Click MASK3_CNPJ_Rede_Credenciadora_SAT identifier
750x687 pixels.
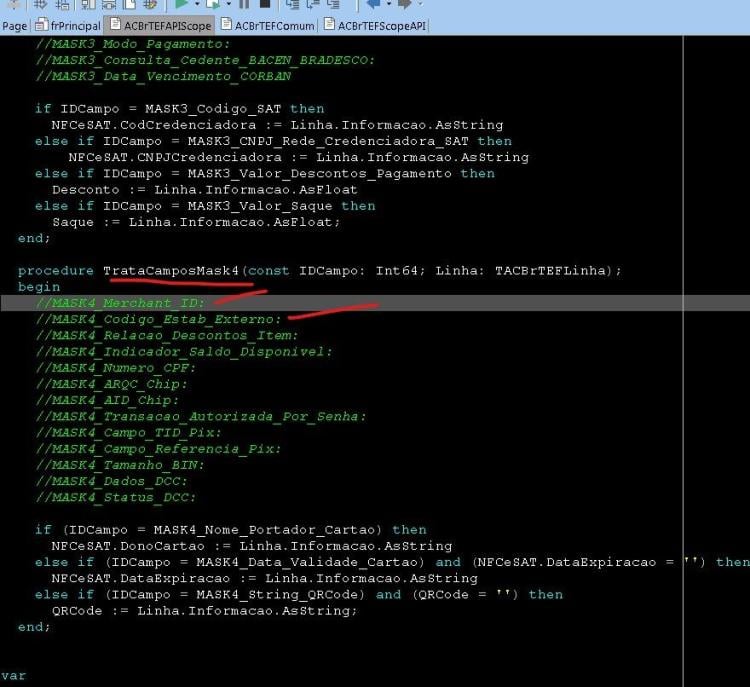[x=328, y=141]
